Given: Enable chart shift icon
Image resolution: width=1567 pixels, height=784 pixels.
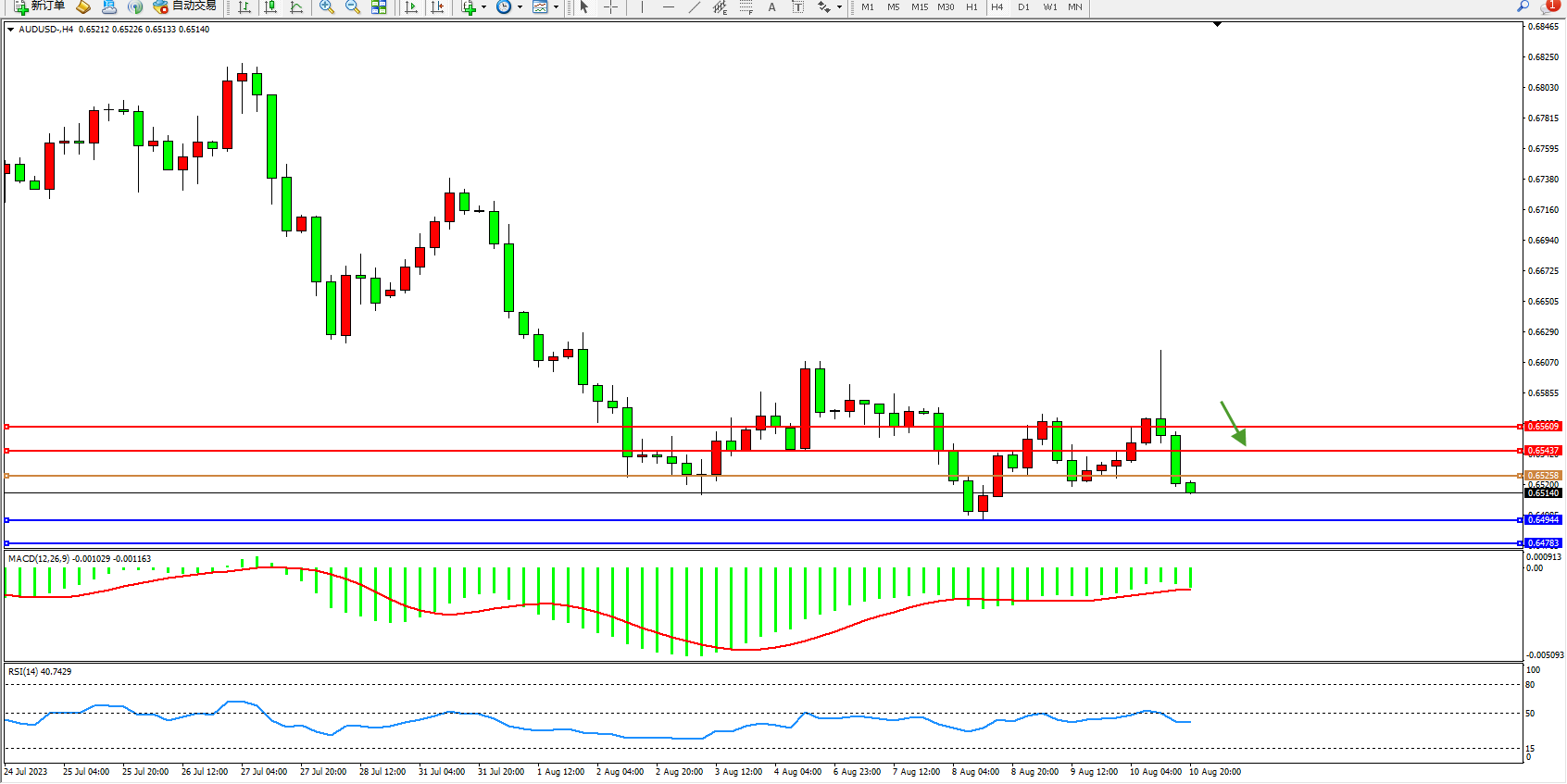Looking at the screenshot, I should pyautogui.click(x=437, y=7).
